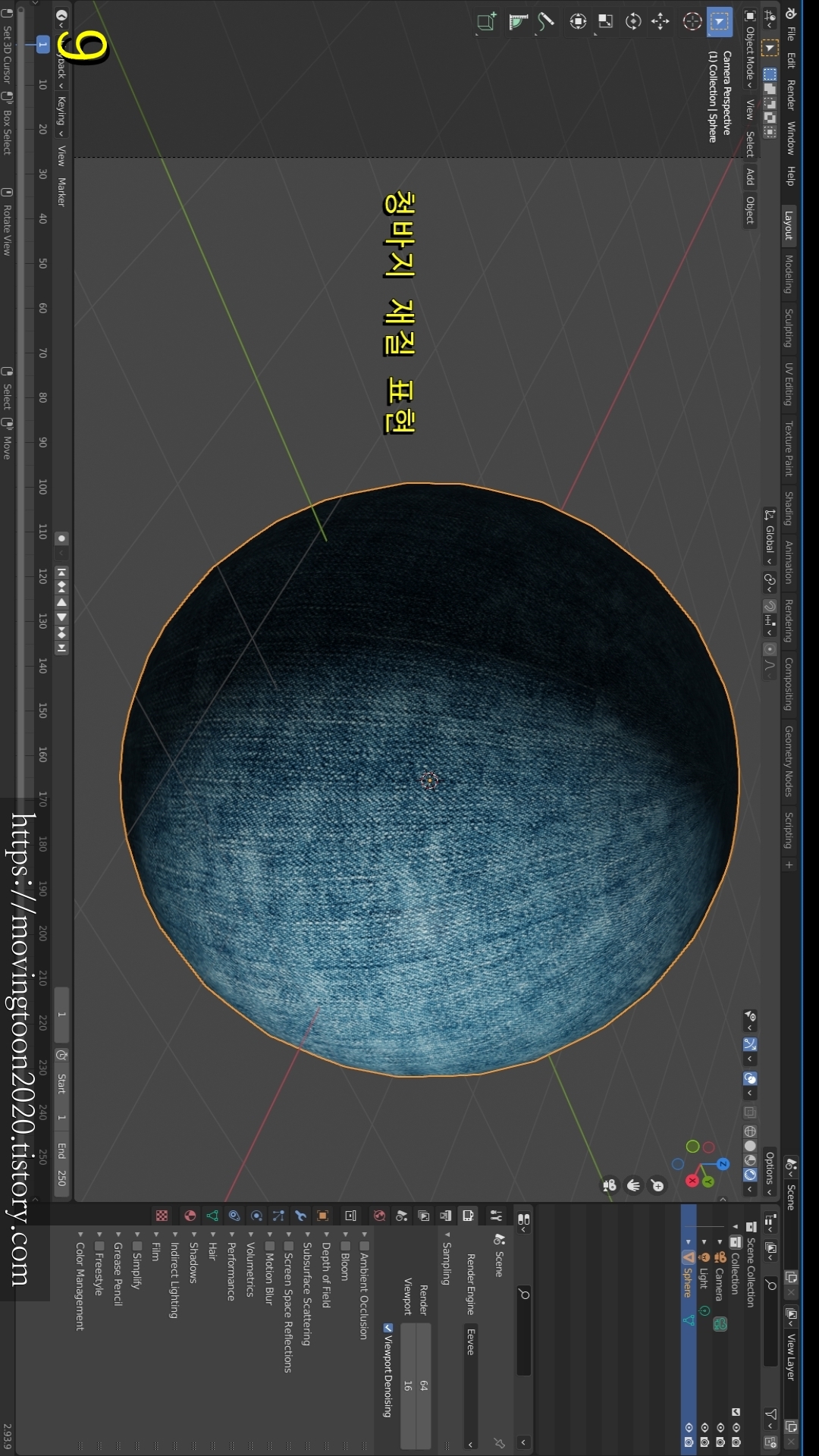Choose the Transform tool
The image size is (819, 1456).
[578, 22]
